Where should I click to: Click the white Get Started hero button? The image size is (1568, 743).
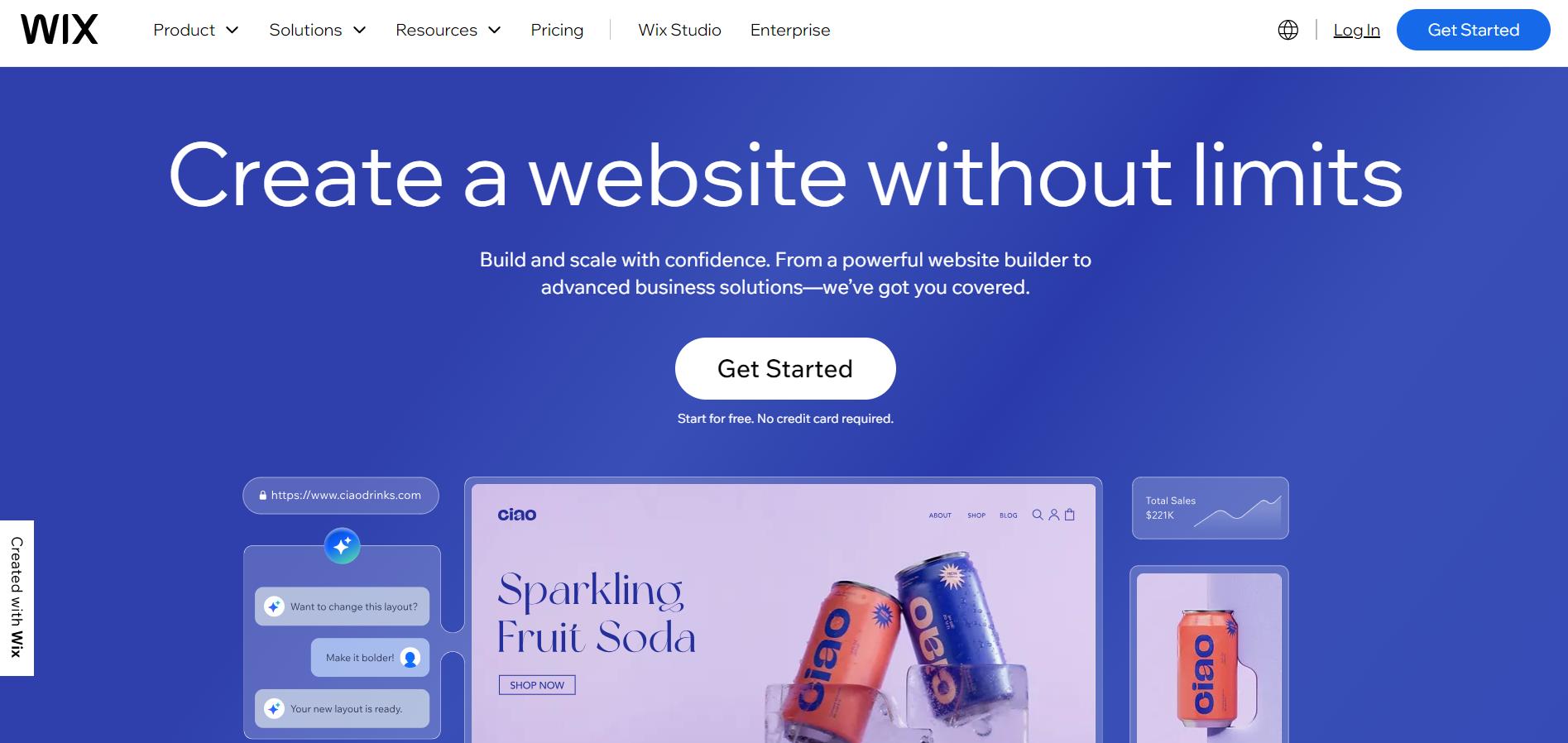[785, 368]
